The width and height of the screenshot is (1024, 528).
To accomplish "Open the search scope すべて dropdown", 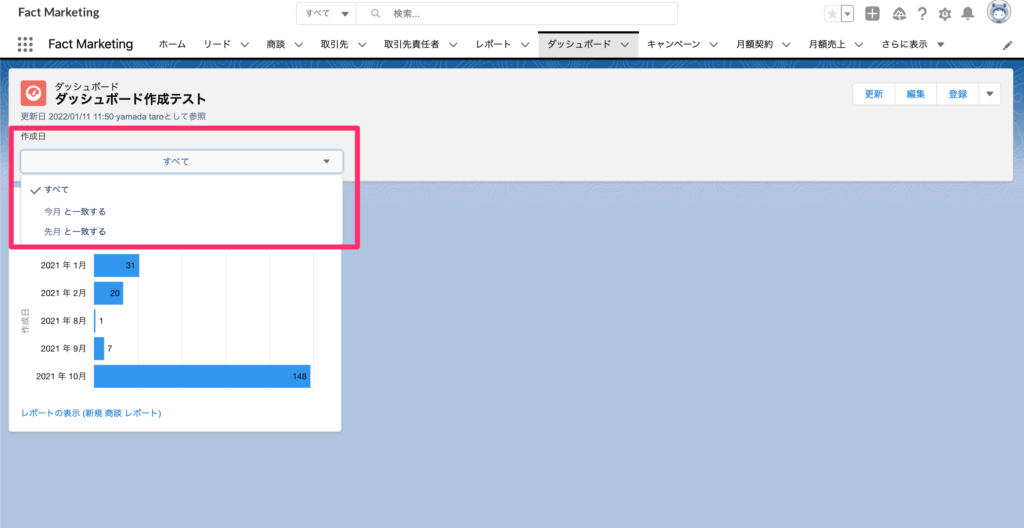I will pos(326,14).
